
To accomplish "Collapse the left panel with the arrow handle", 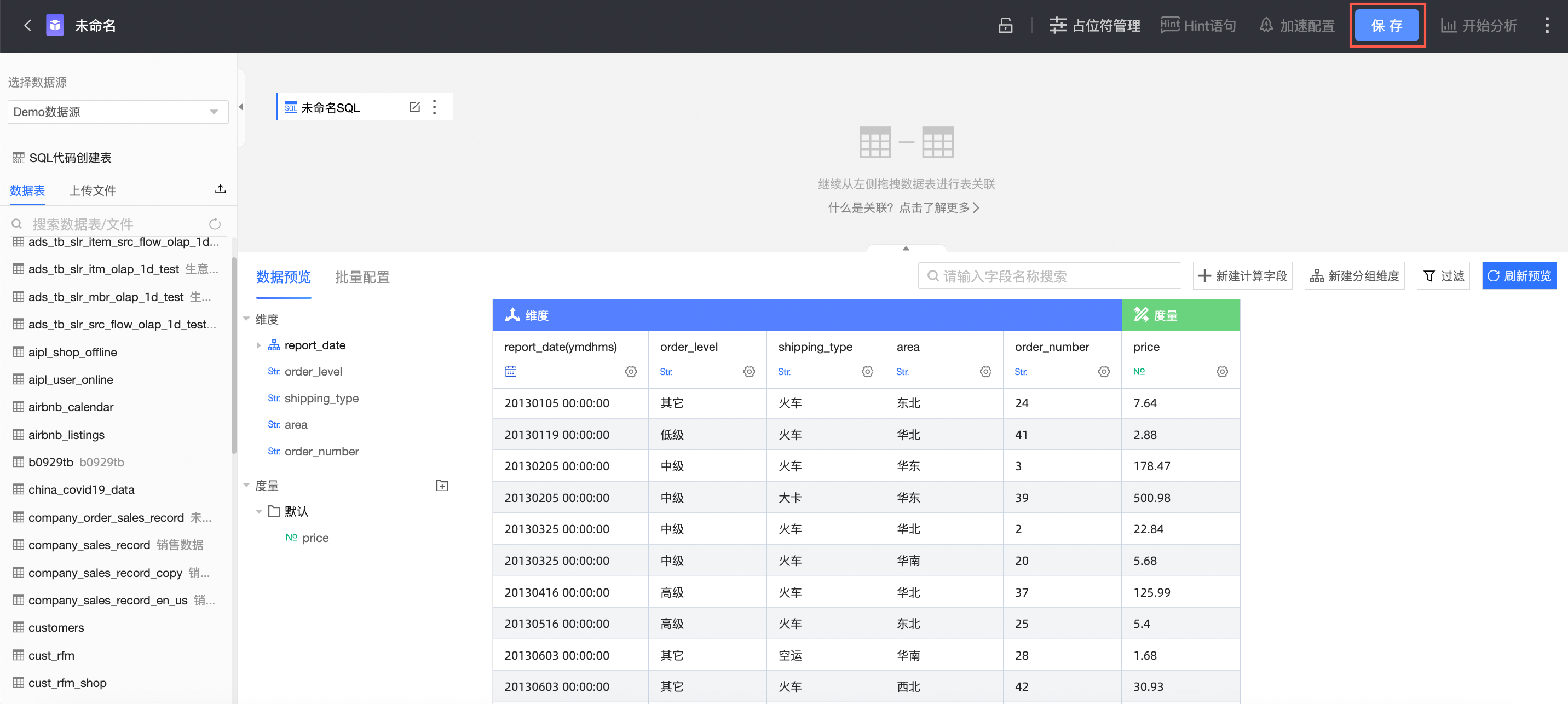I will (x=241, y=107).
